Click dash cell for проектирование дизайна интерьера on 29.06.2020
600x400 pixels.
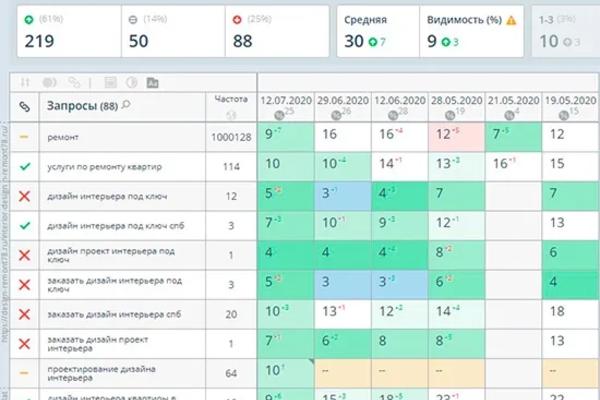(x=343, y=373)
